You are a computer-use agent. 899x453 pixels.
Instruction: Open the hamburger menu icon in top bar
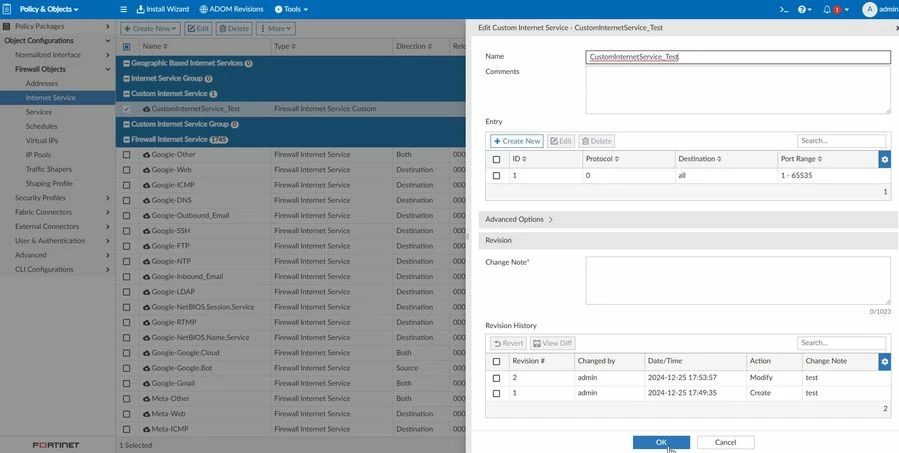[123, 9]
